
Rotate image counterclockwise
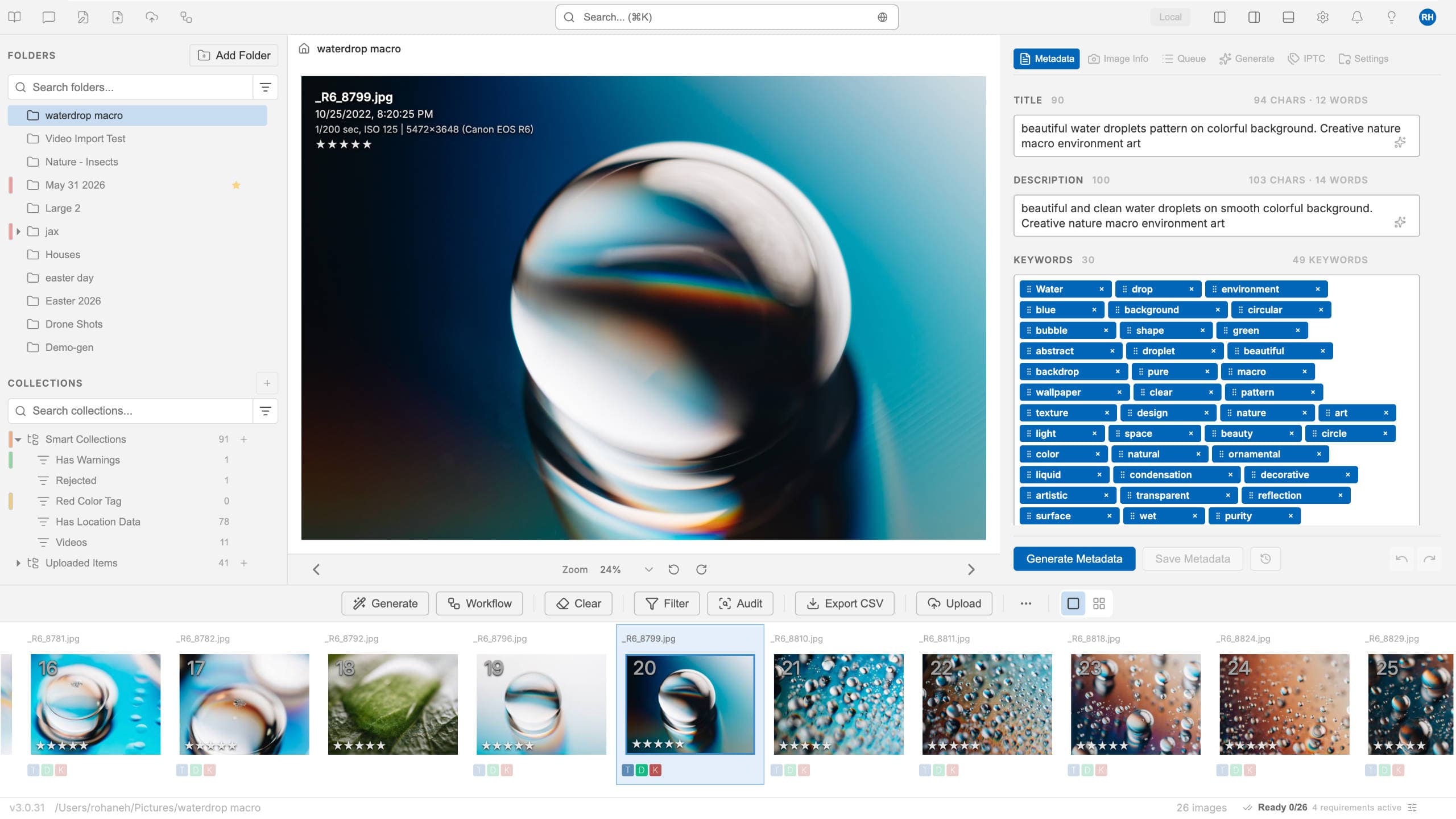[x=673, y=569]
